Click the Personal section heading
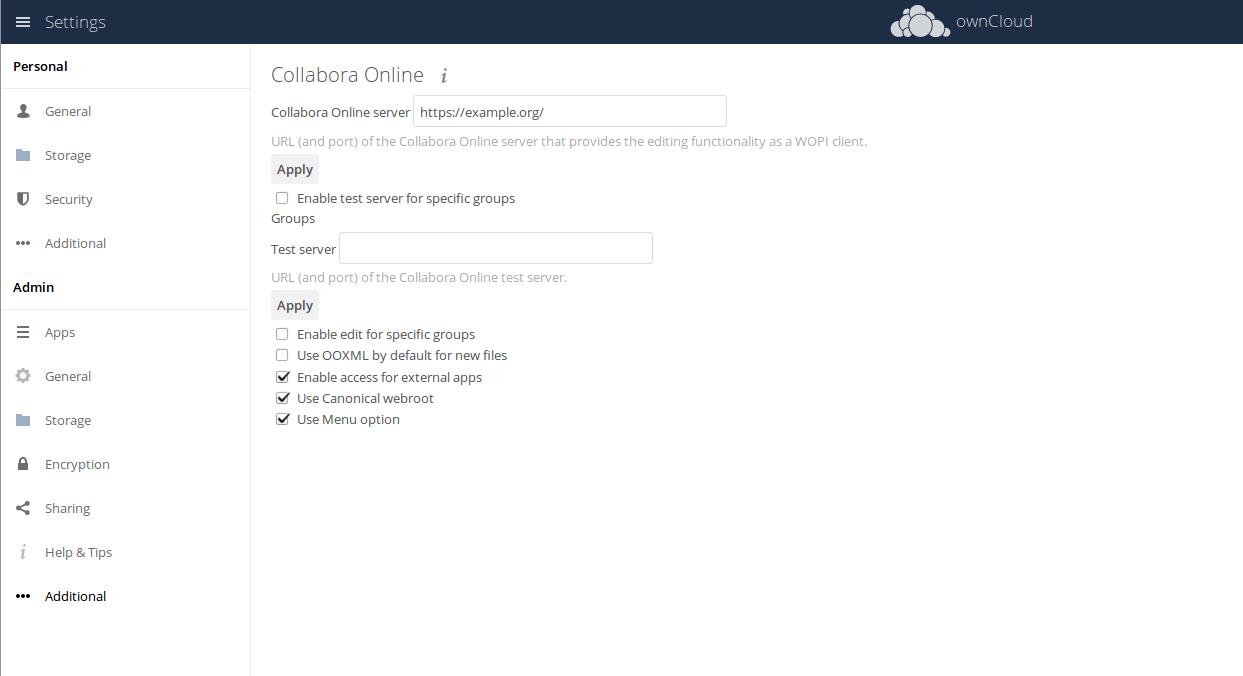The image size is (1243, 676). (x=40, y=66)
